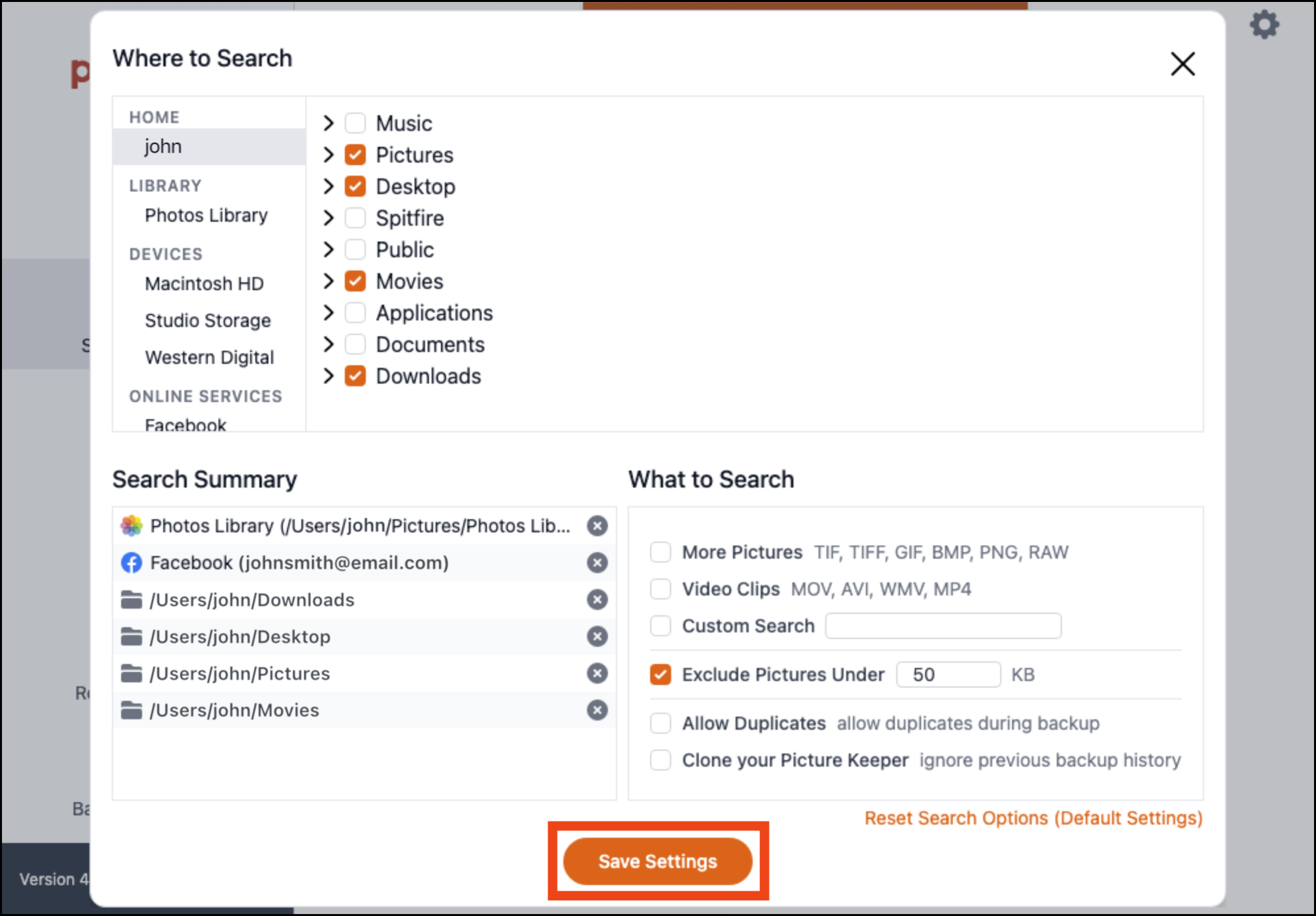Expand the Spitfire folder

click(328, 218)
